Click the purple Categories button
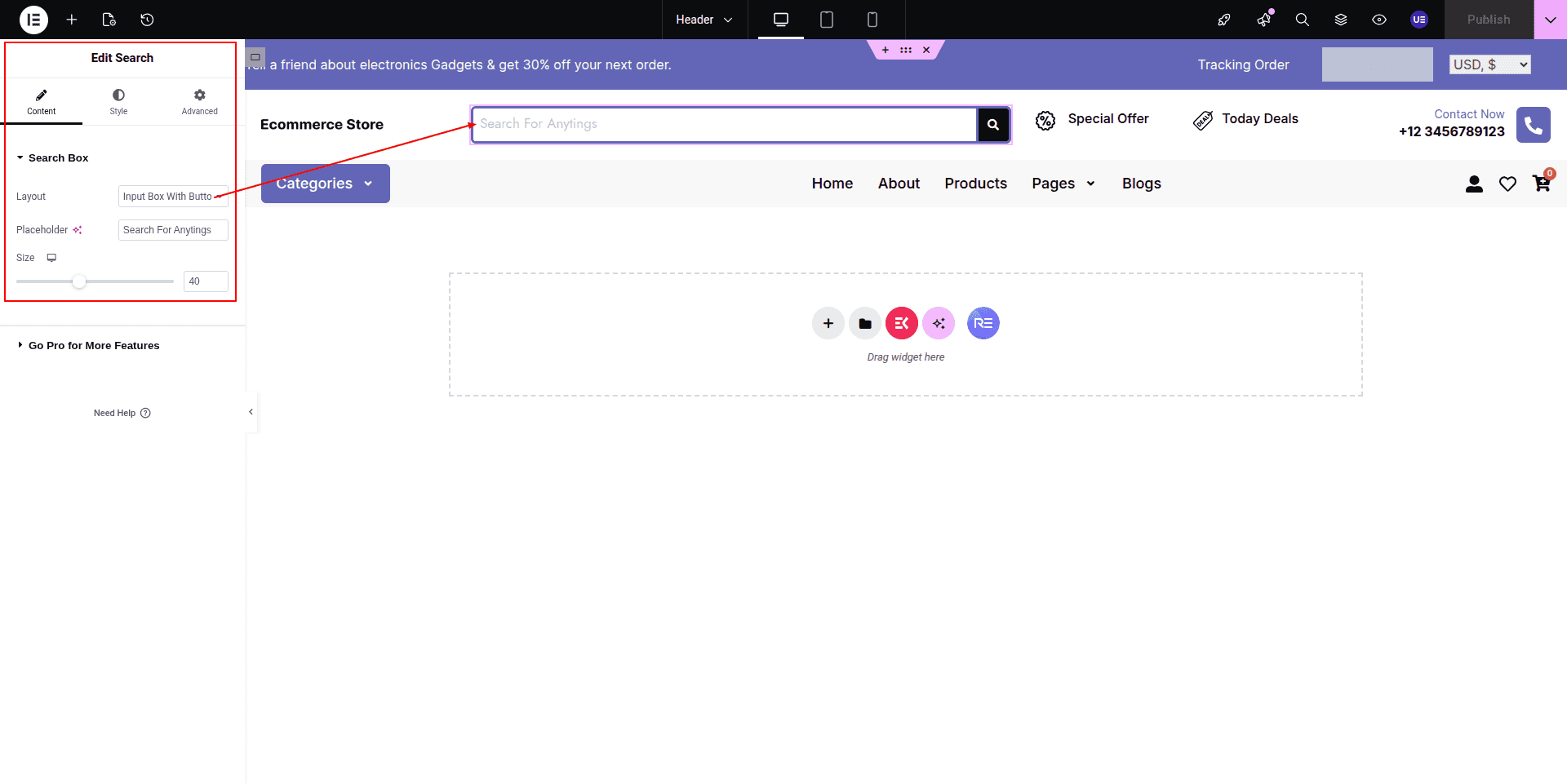This screenshot has width=1567, height=784. pyautogui.click(x=325, y=184)
